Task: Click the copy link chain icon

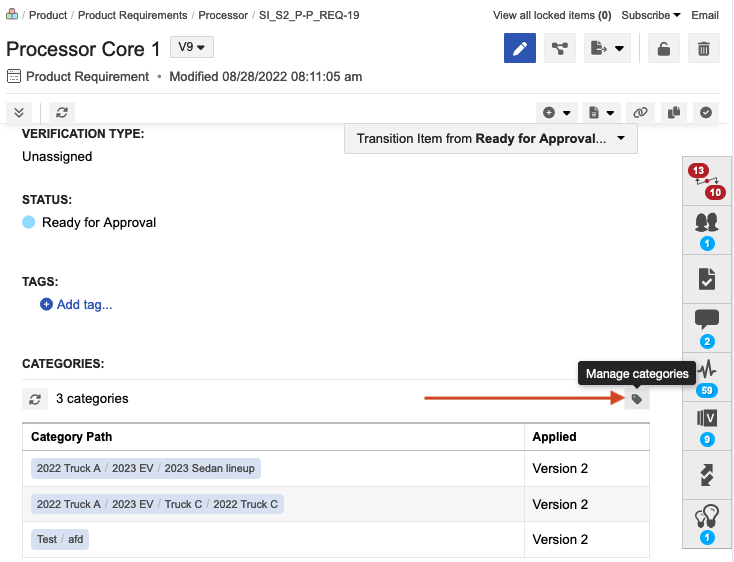Action: [x=641, y=113]
